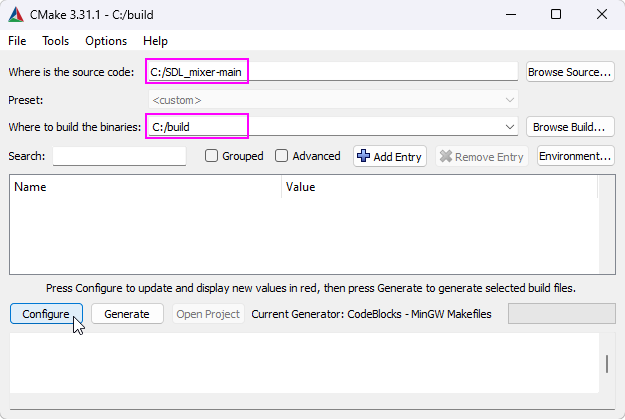The width and height of the screenshot is (625, 420).
Task: Click the CMake logo icon in title bar
Action: click(16, 15)
